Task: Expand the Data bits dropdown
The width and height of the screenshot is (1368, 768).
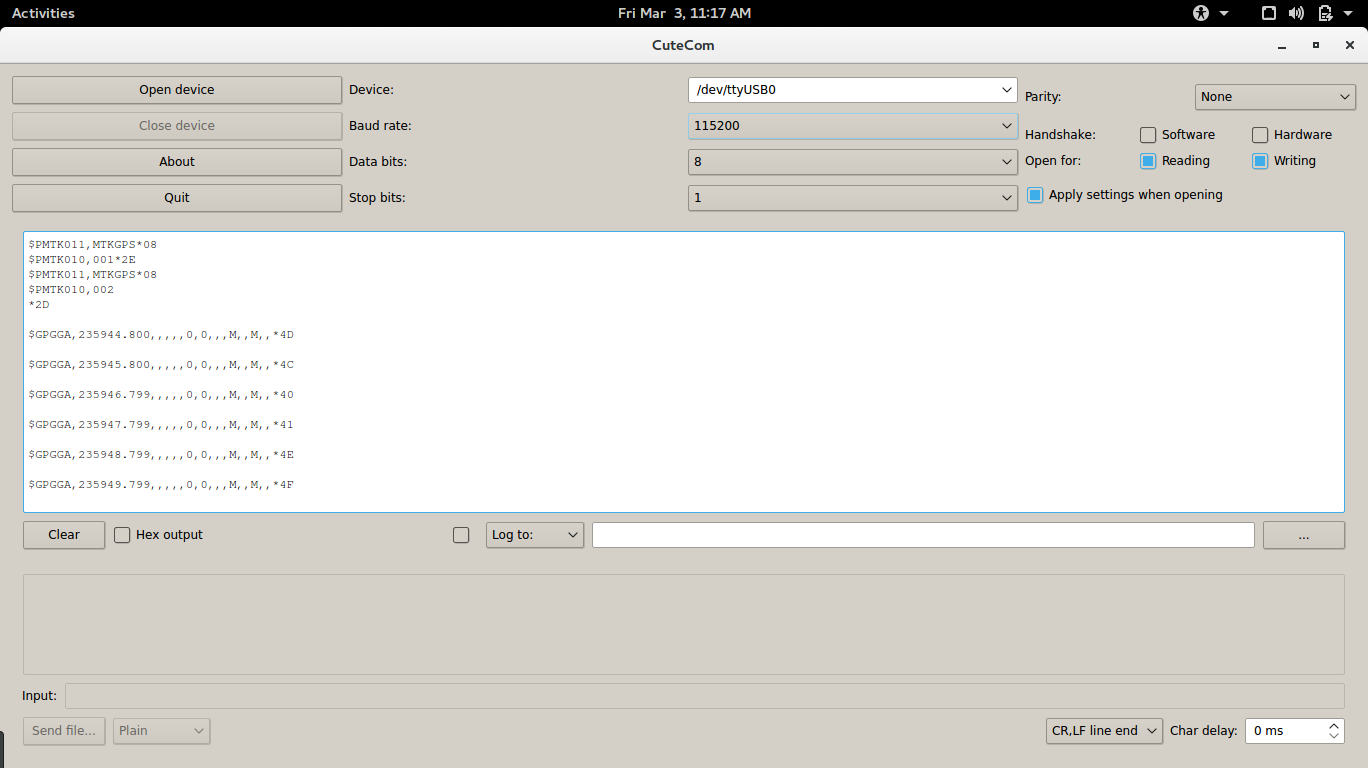Action: (x=853, y=161)
